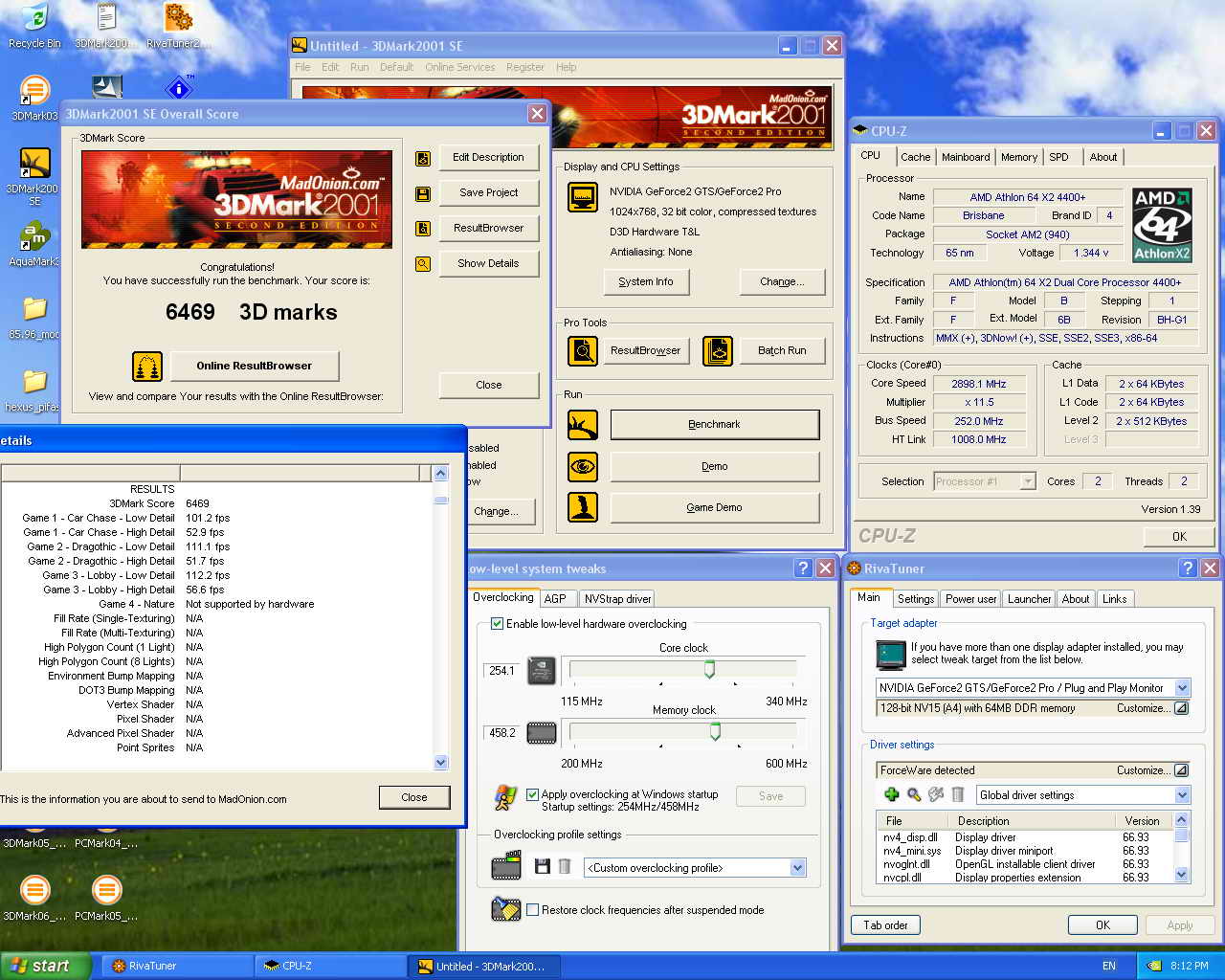Screen dimensions: 1225x980
Task: Click the Online ResultBrowser button
Action: 255,366
